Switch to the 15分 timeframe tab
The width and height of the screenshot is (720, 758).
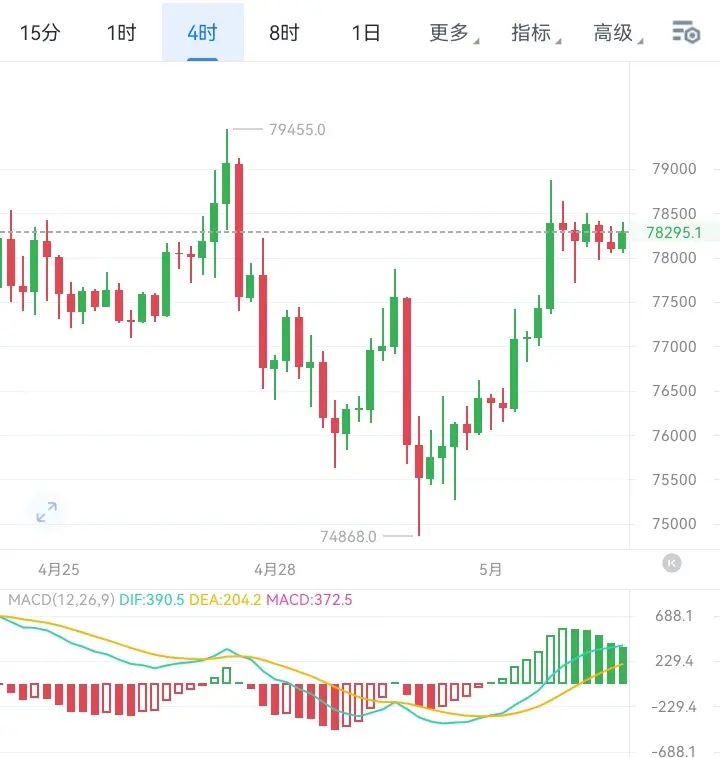(x=40, y=33)
